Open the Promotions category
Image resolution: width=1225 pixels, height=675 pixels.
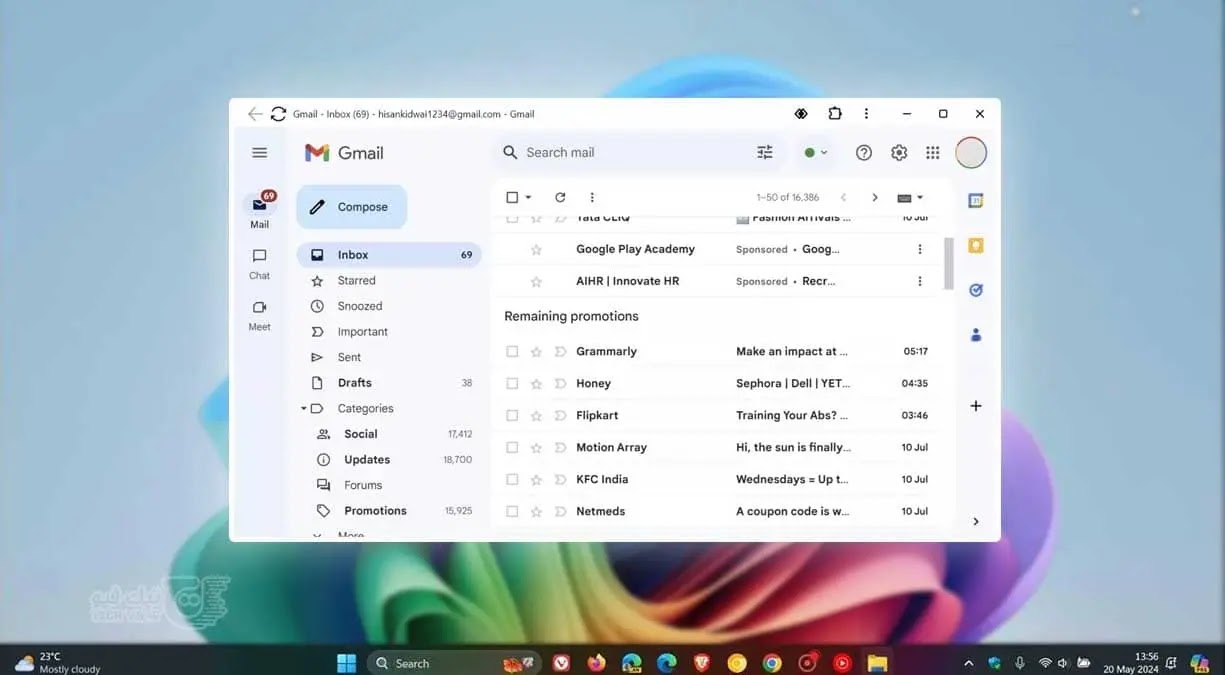pos(389,511)
